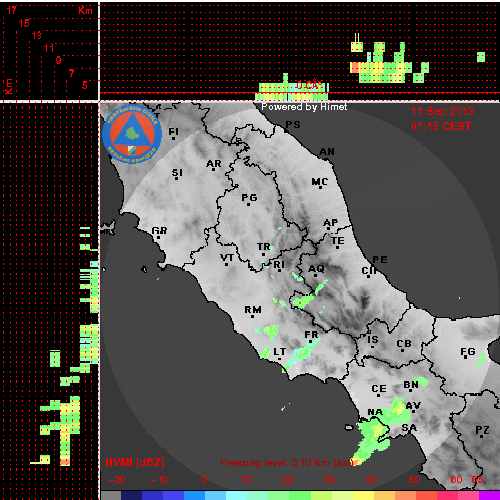Click the SI city label
This screenshot has width=500, height=500.
(177, 173)
